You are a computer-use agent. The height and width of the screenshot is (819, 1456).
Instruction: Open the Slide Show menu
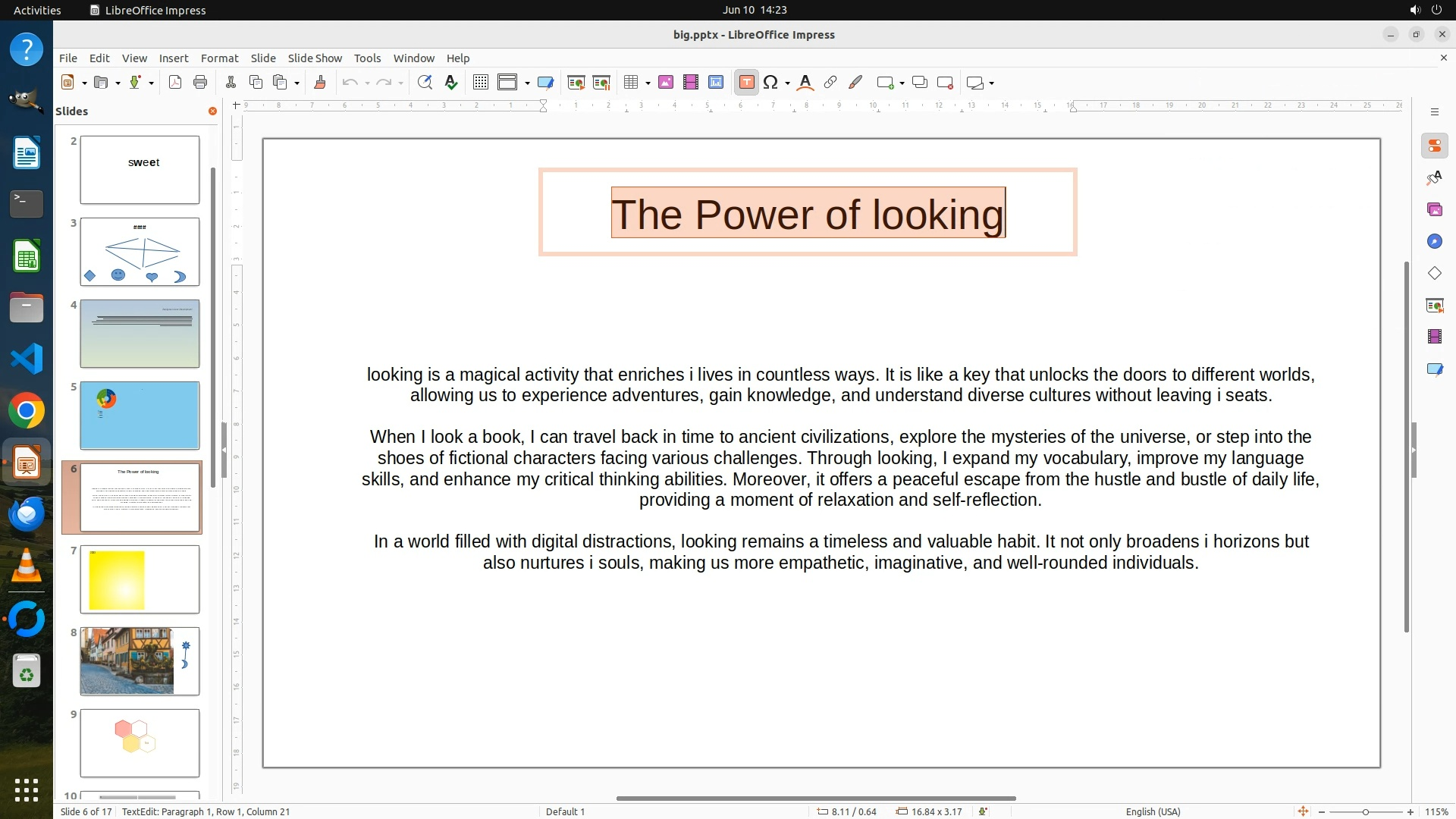tap(315, 58)
